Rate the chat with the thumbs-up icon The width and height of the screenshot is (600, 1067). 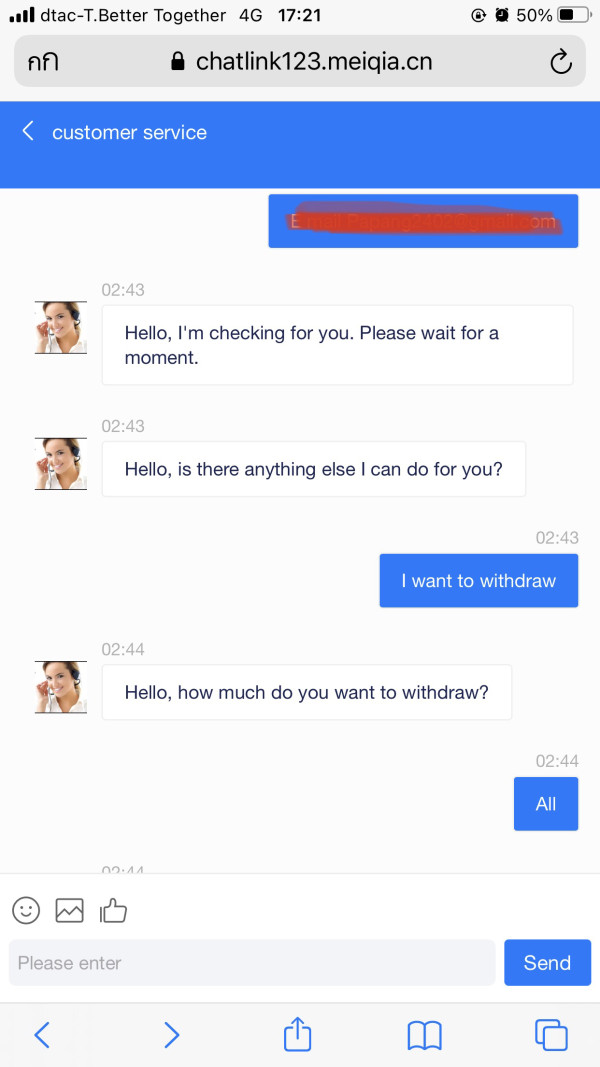coord(113,910)
